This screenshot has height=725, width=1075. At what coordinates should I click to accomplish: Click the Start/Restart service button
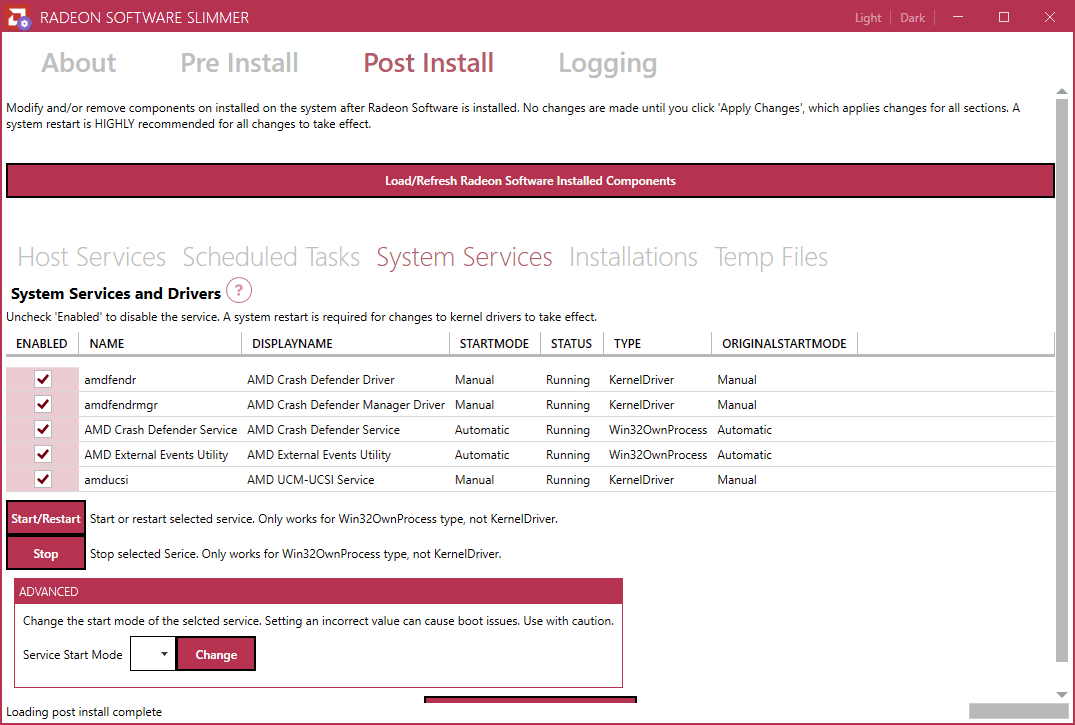pos(46,519)
